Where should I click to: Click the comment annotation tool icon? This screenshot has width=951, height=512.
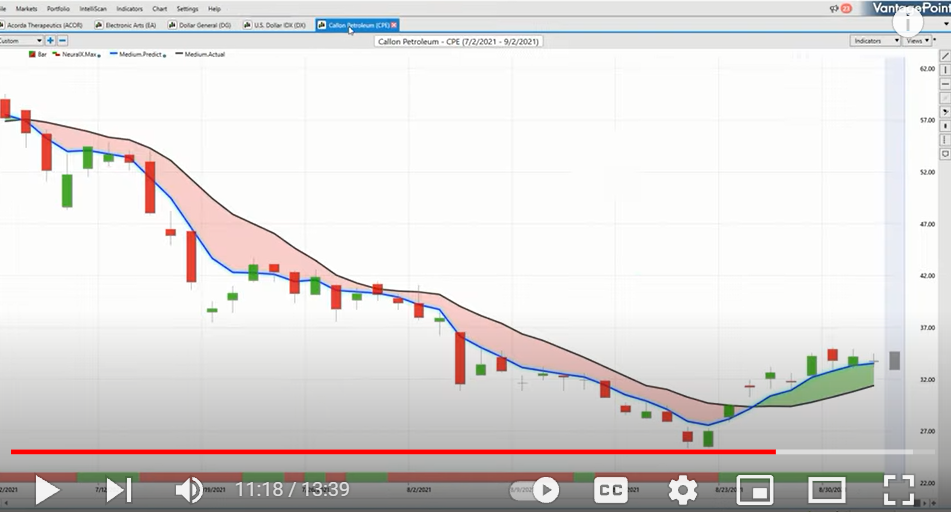(x=945, y=154)
